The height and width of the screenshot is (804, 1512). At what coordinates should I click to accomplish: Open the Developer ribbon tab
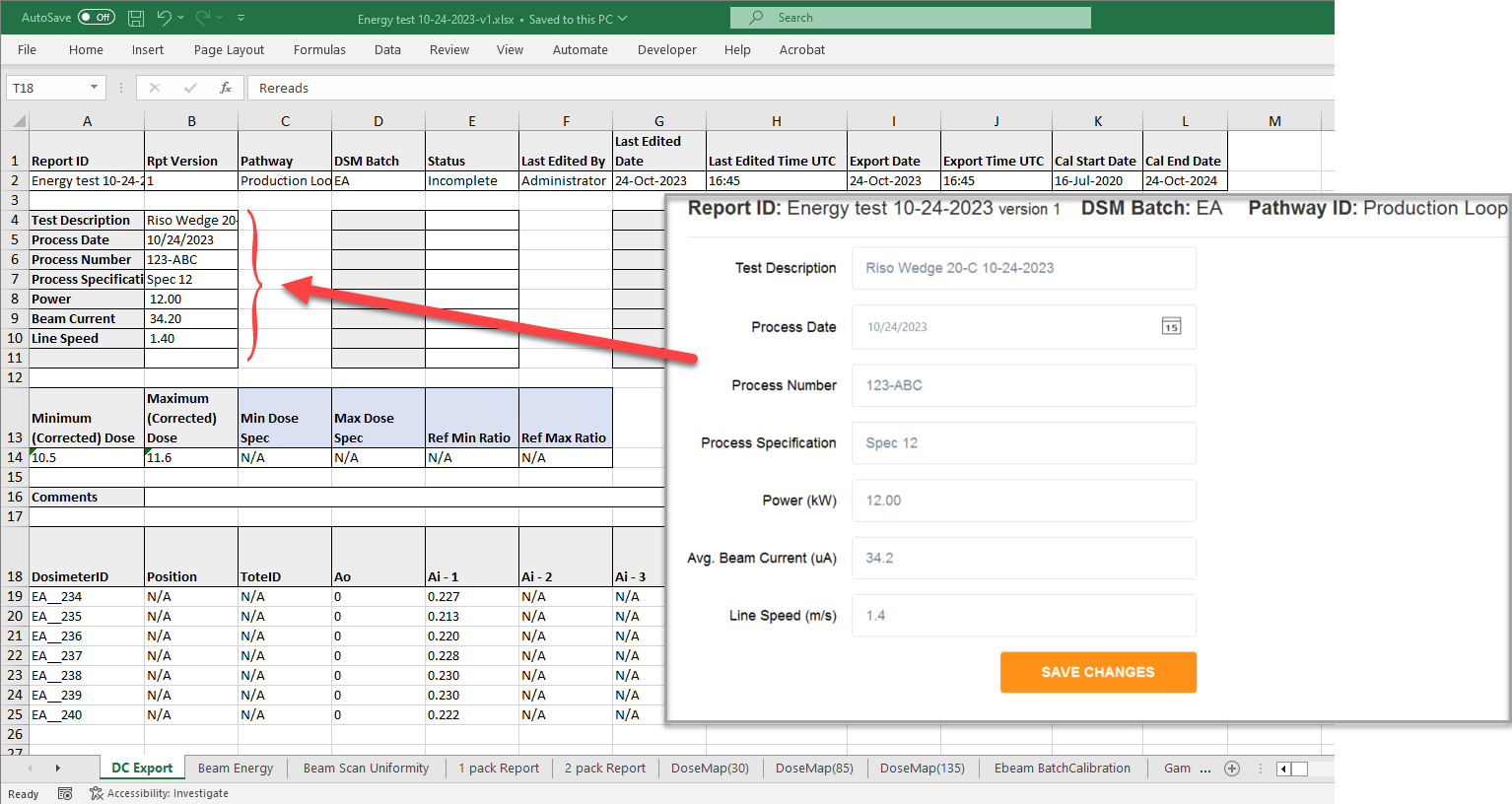click(x=667, y=49)
